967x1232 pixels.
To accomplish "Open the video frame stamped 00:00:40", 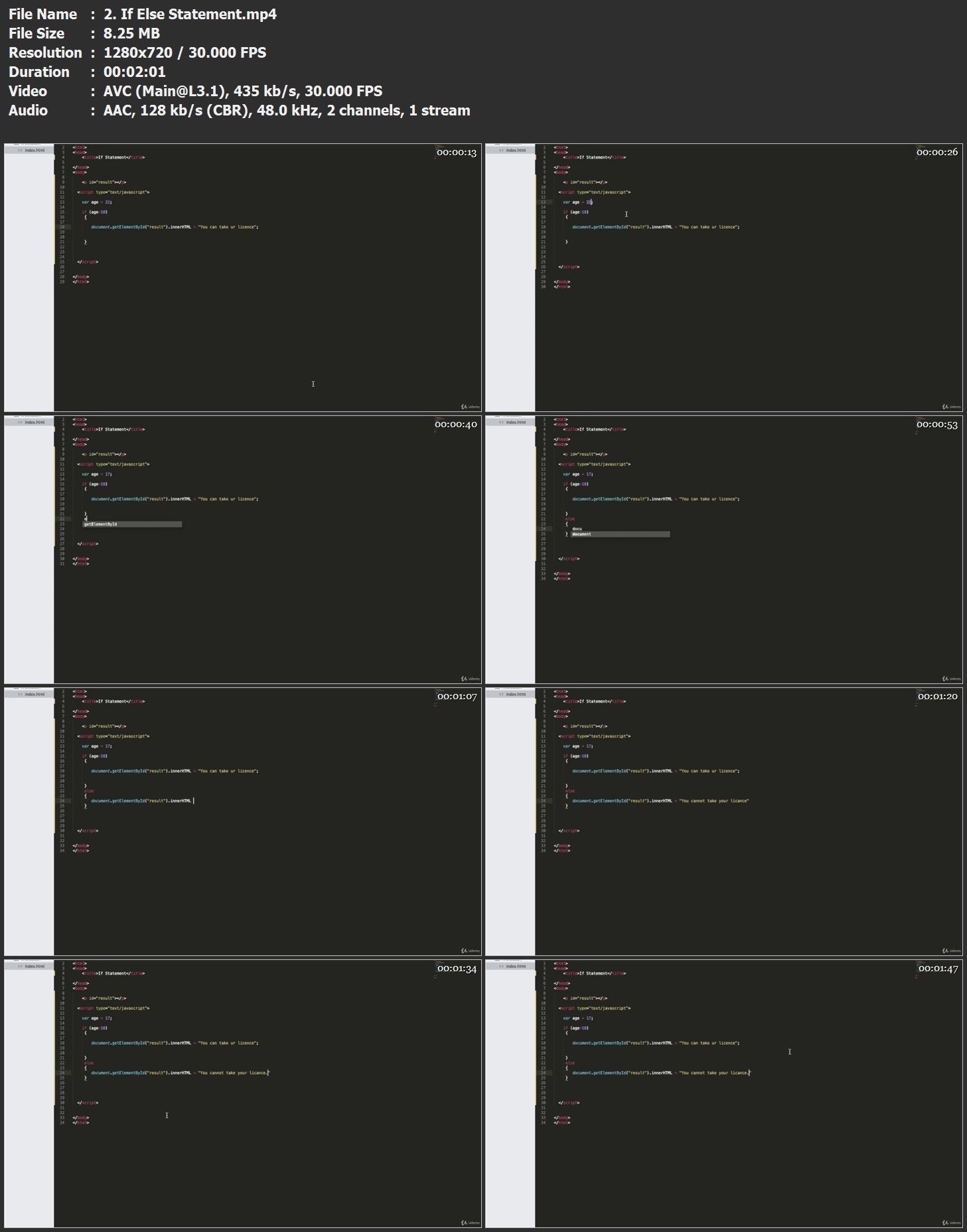I will point(243,549).
